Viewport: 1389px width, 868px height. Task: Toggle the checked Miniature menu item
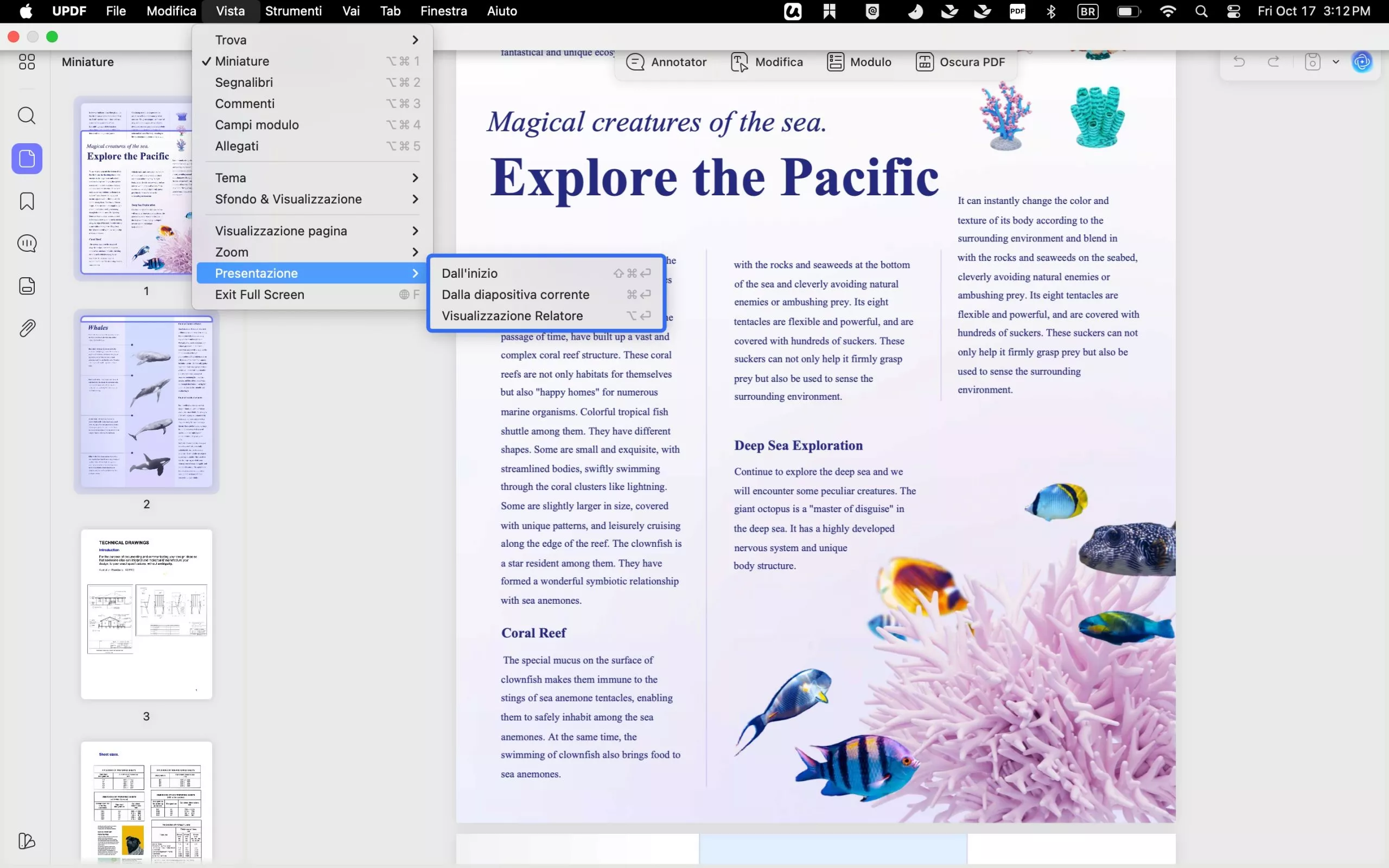[x=241, y=61]
